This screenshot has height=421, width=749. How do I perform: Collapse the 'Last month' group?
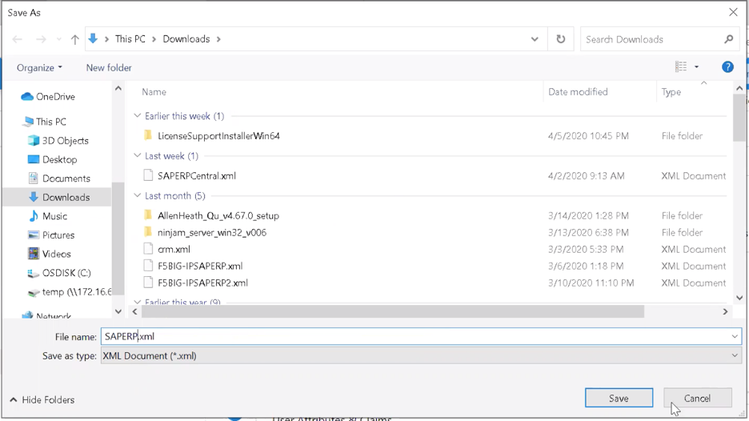tap(137, 195)
